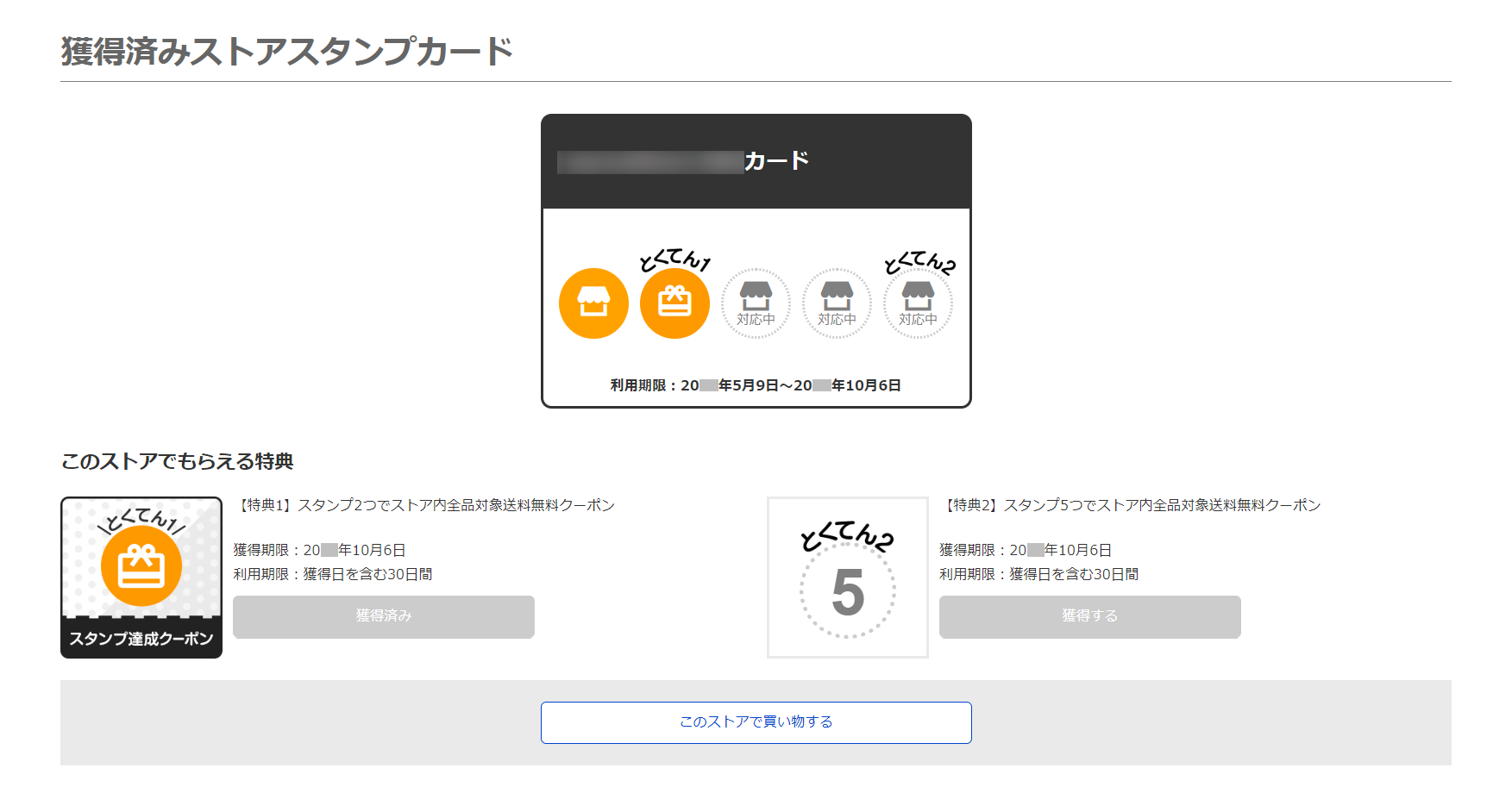This screenshot has height=787, width=1512.
Task: Click the orange gift stamp under とくてん1
Action: pyautogui.click(x=674, y=303)
